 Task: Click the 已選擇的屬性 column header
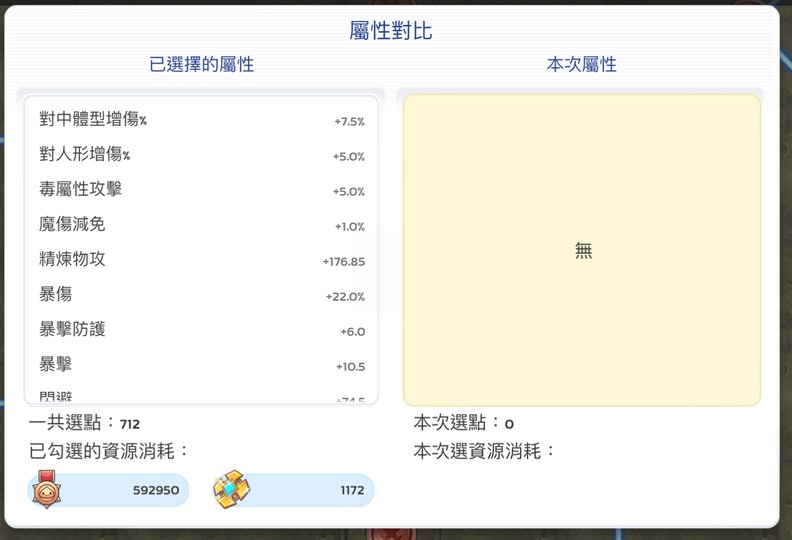(x=202, y=65)
